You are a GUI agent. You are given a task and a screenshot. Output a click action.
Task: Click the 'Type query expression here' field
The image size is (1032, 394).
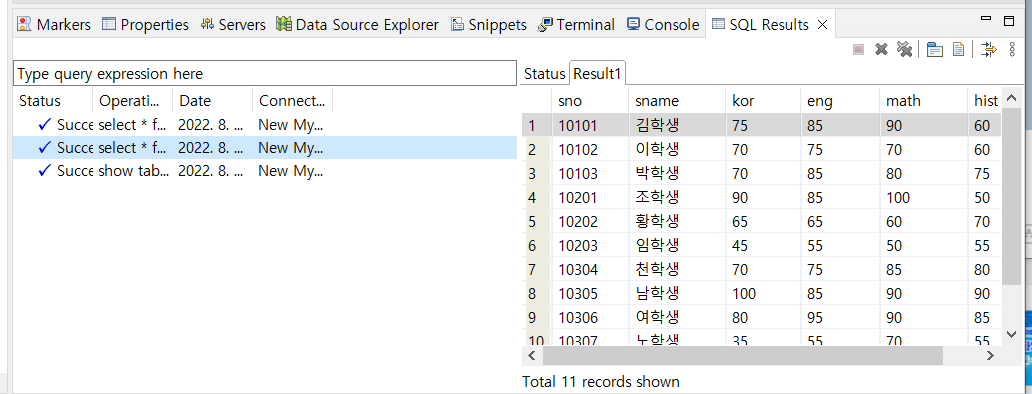point(265,74)
